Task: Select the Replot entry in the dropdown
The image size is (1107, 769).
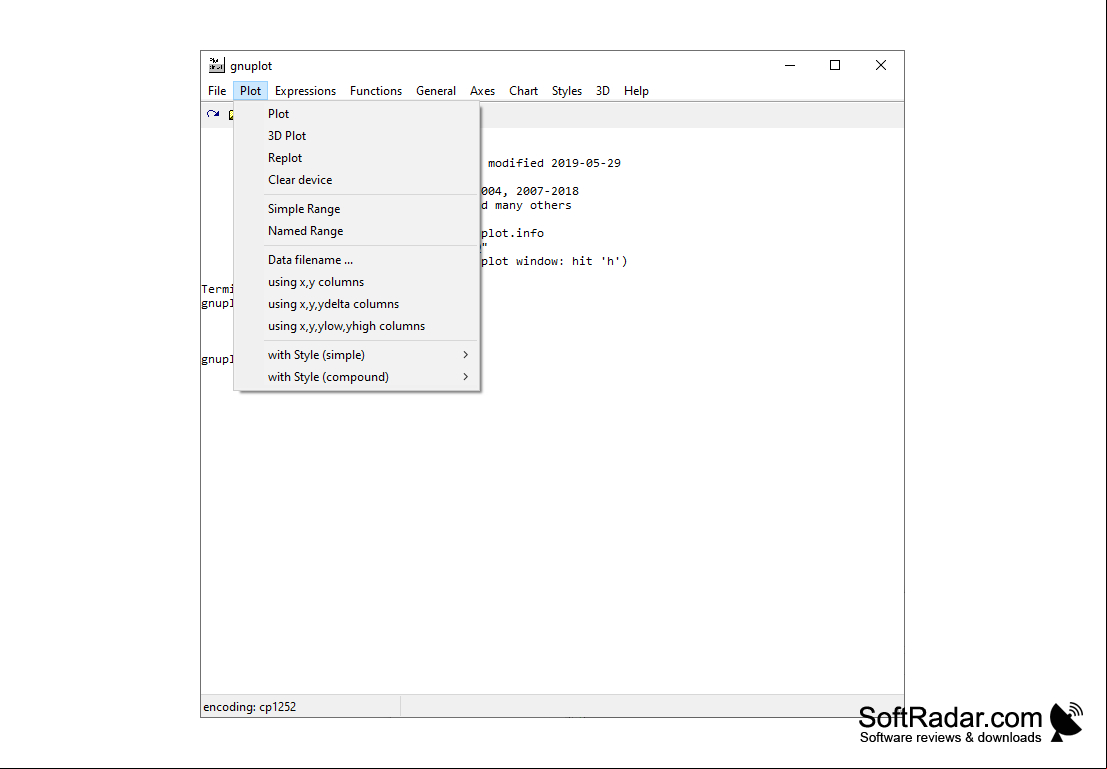Action: [357, 157]
